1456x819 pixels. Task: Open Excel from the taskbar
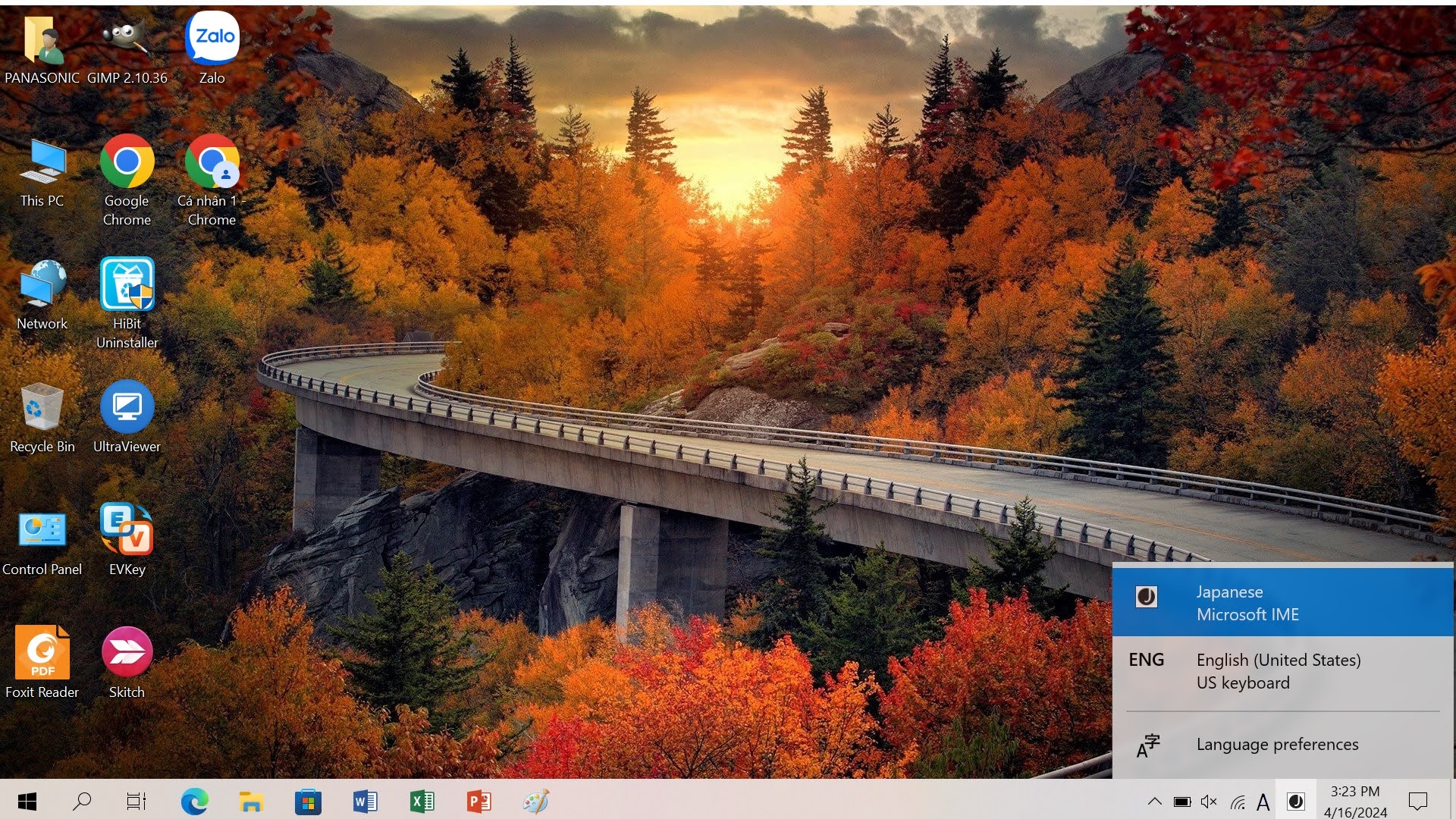[x=422, y=802]
